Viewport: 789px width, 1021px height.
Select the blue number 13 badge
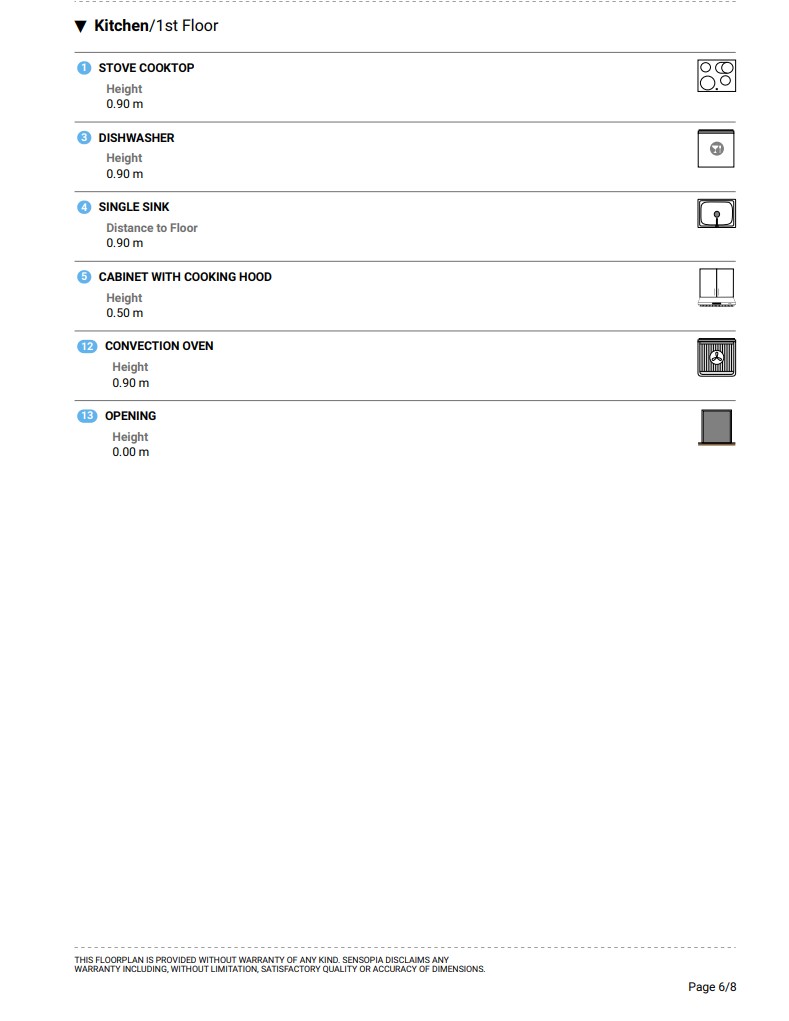pyautogui.click(x=87, y=416)
